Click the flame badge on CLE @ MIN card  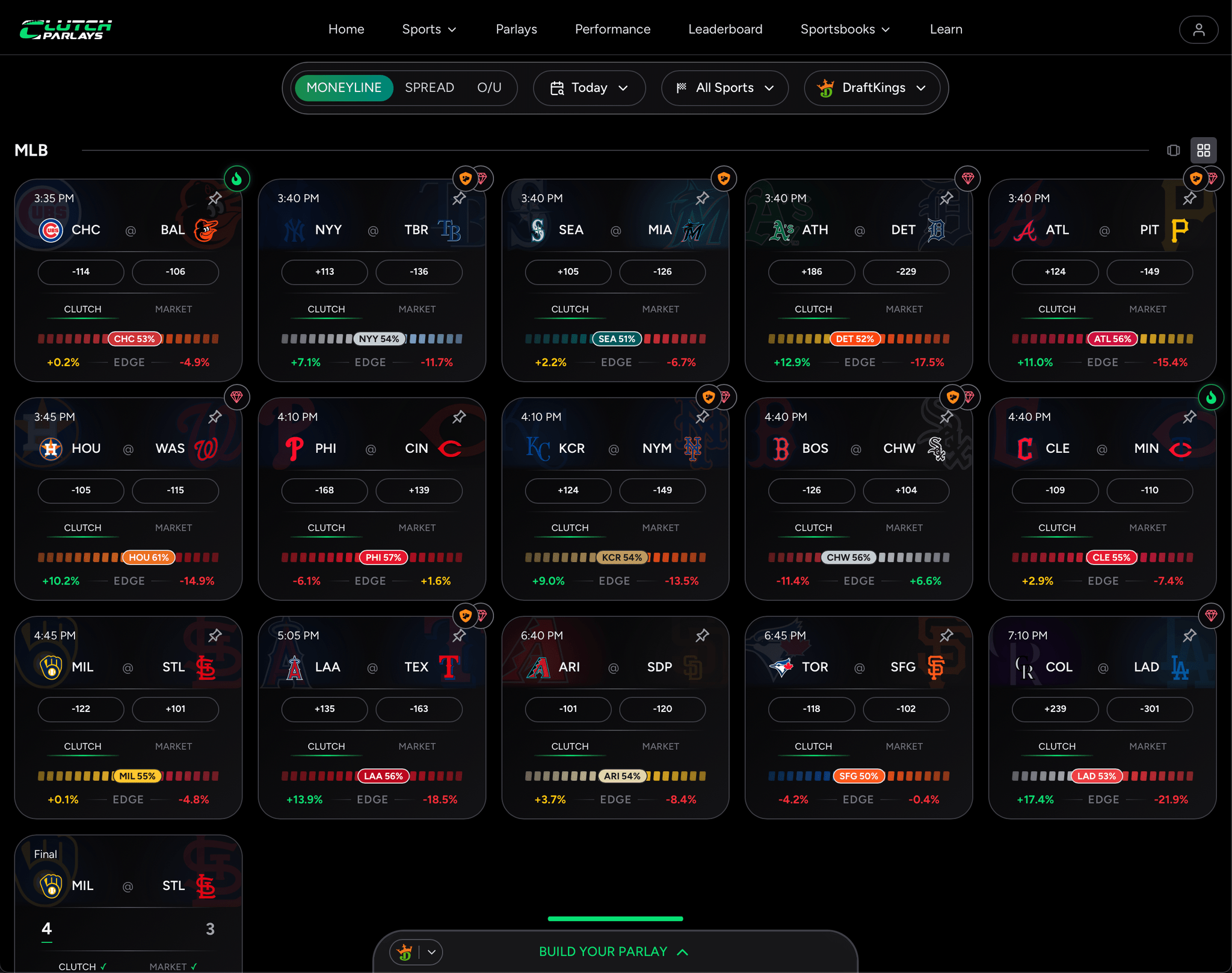(x=1211, y=397)
